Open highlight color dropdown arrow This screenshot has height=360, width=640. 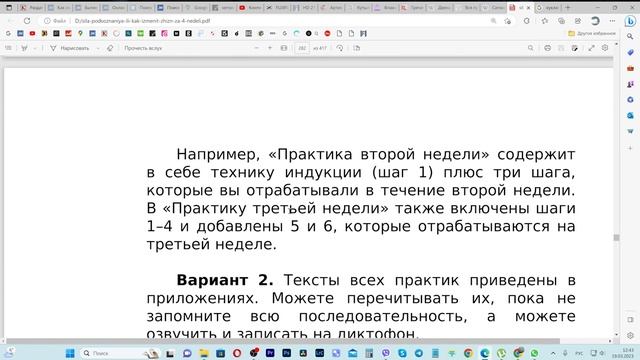tap(35, 48)
